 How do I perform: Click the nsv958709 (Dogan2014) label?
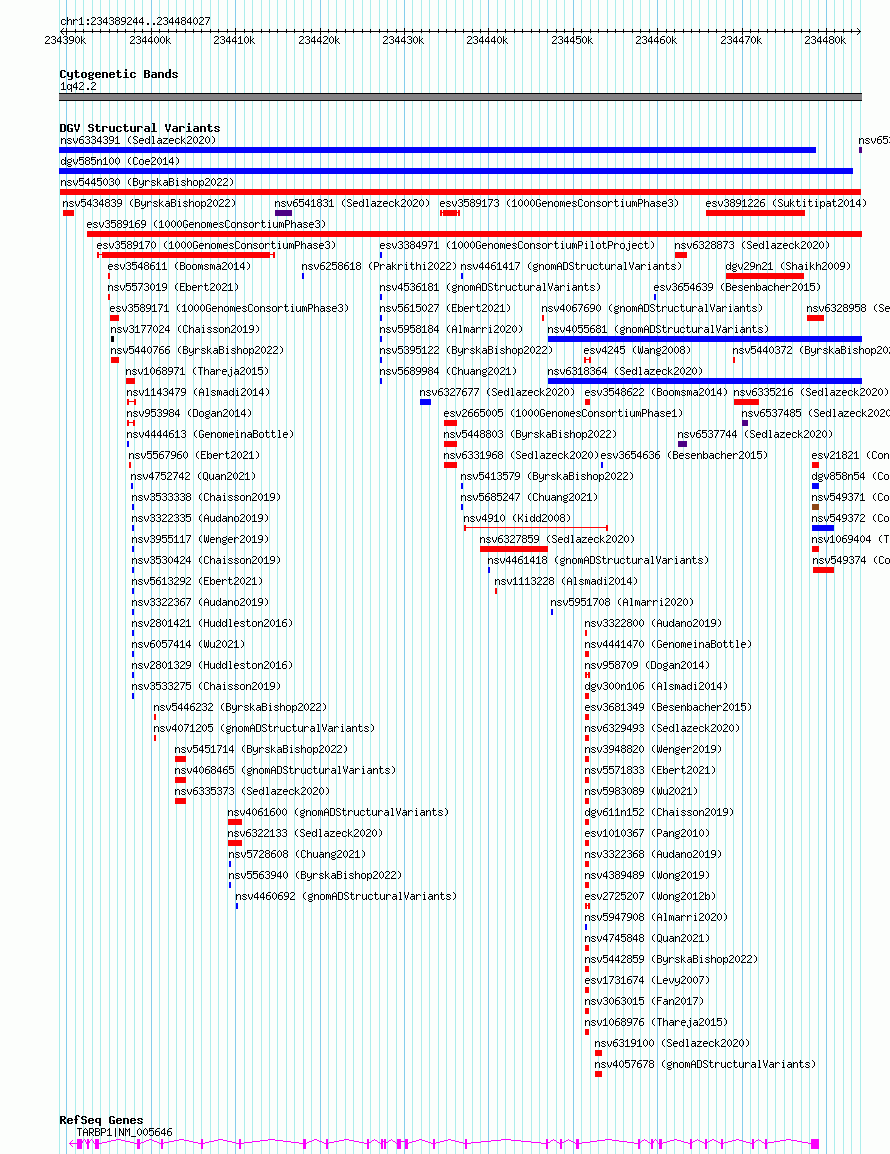(648, 665)
